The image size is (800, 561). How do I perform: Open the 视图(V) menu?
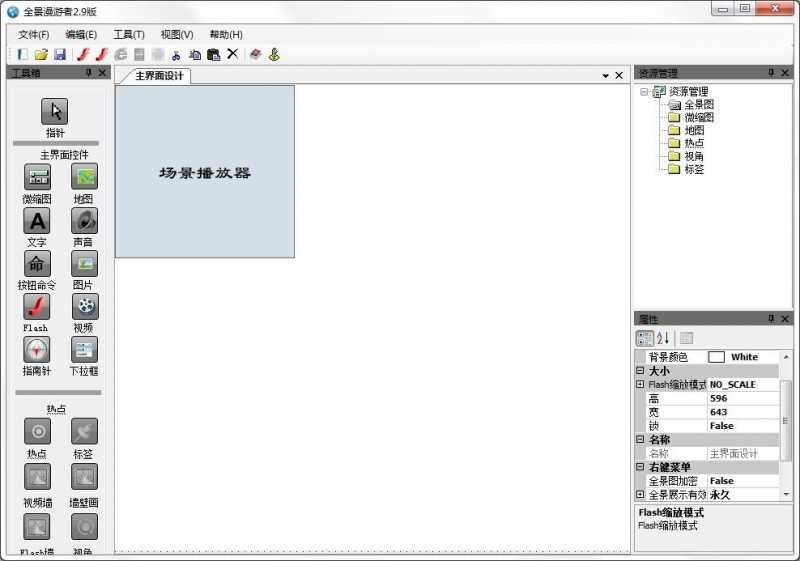point(177,35)
